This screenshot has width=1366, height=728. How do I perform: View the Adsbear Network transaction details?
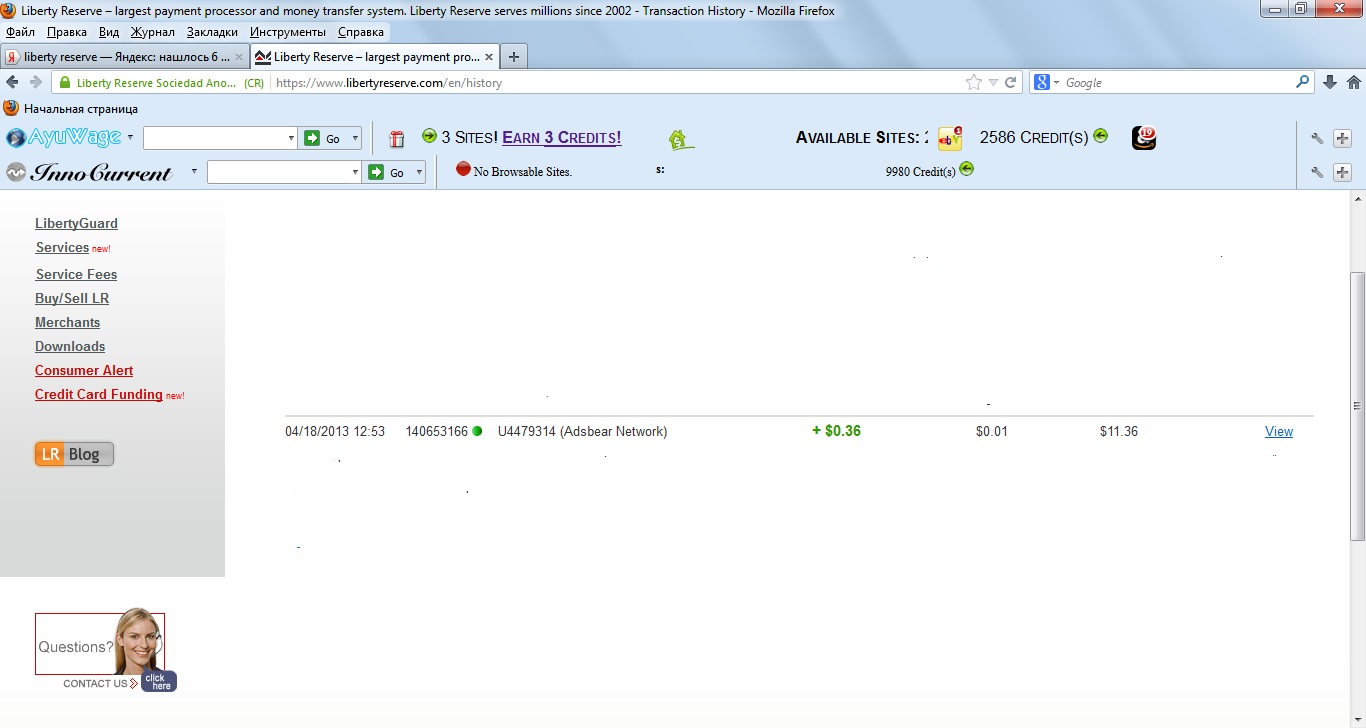coord(1279,431)
